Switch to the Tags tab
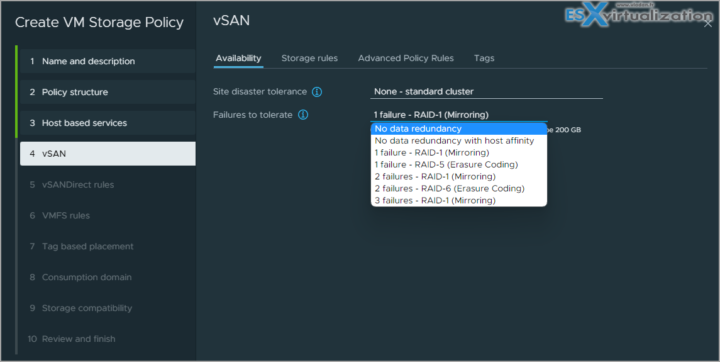 pos(484,58)
